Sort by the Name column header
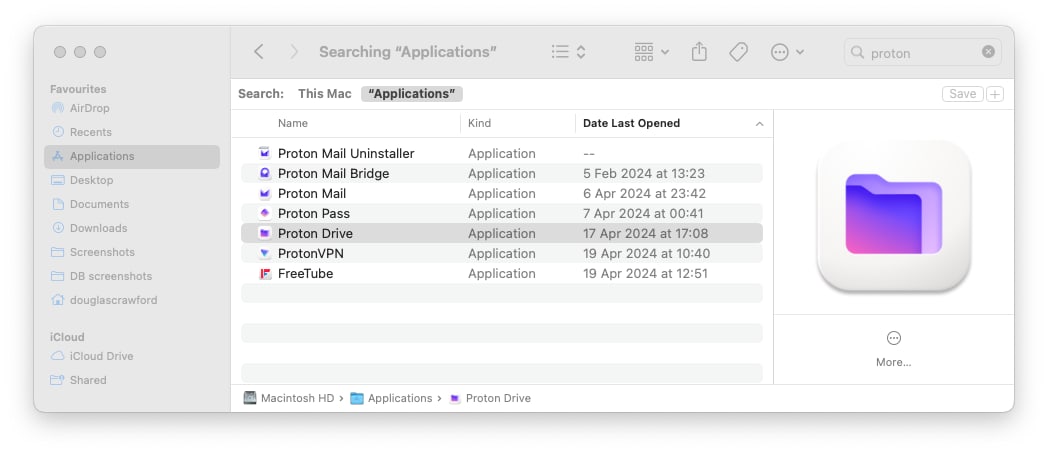This screenshot has height=454, width=1048. (x=293, y=123)
